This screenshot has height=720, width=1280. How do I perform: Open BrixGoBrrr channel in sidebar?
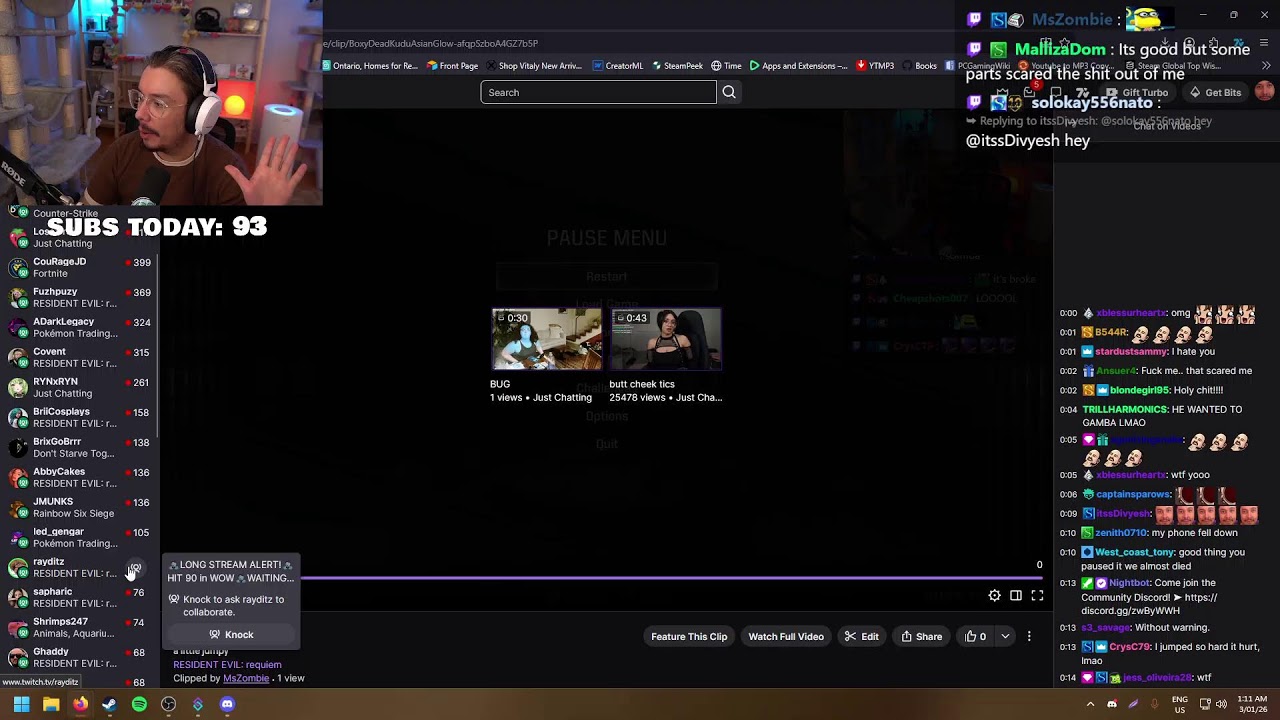[80, 447]
